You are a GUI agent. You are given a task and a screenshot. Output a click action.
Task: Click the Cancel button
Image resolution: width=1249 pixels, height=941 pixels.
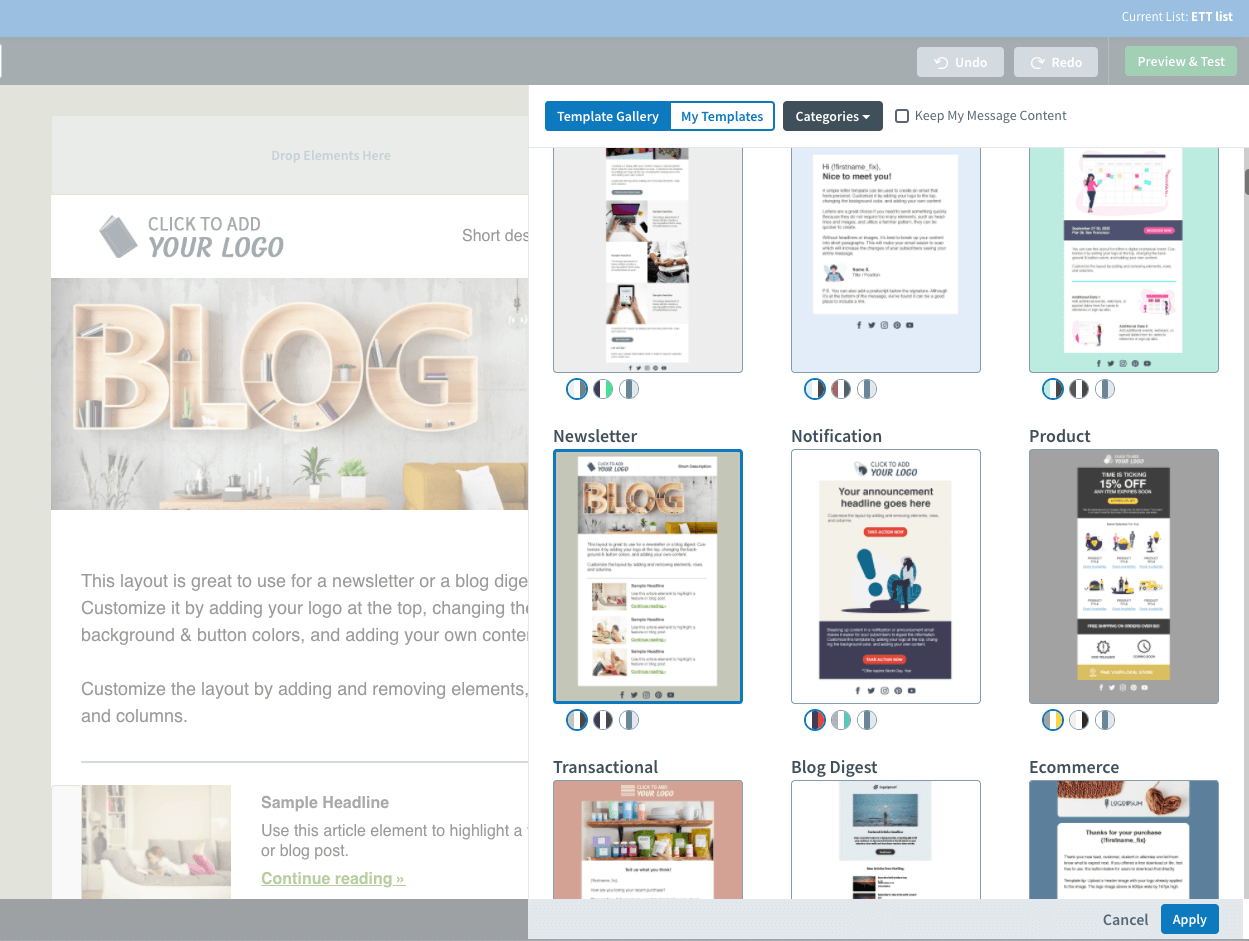(x=1125, y=919)
